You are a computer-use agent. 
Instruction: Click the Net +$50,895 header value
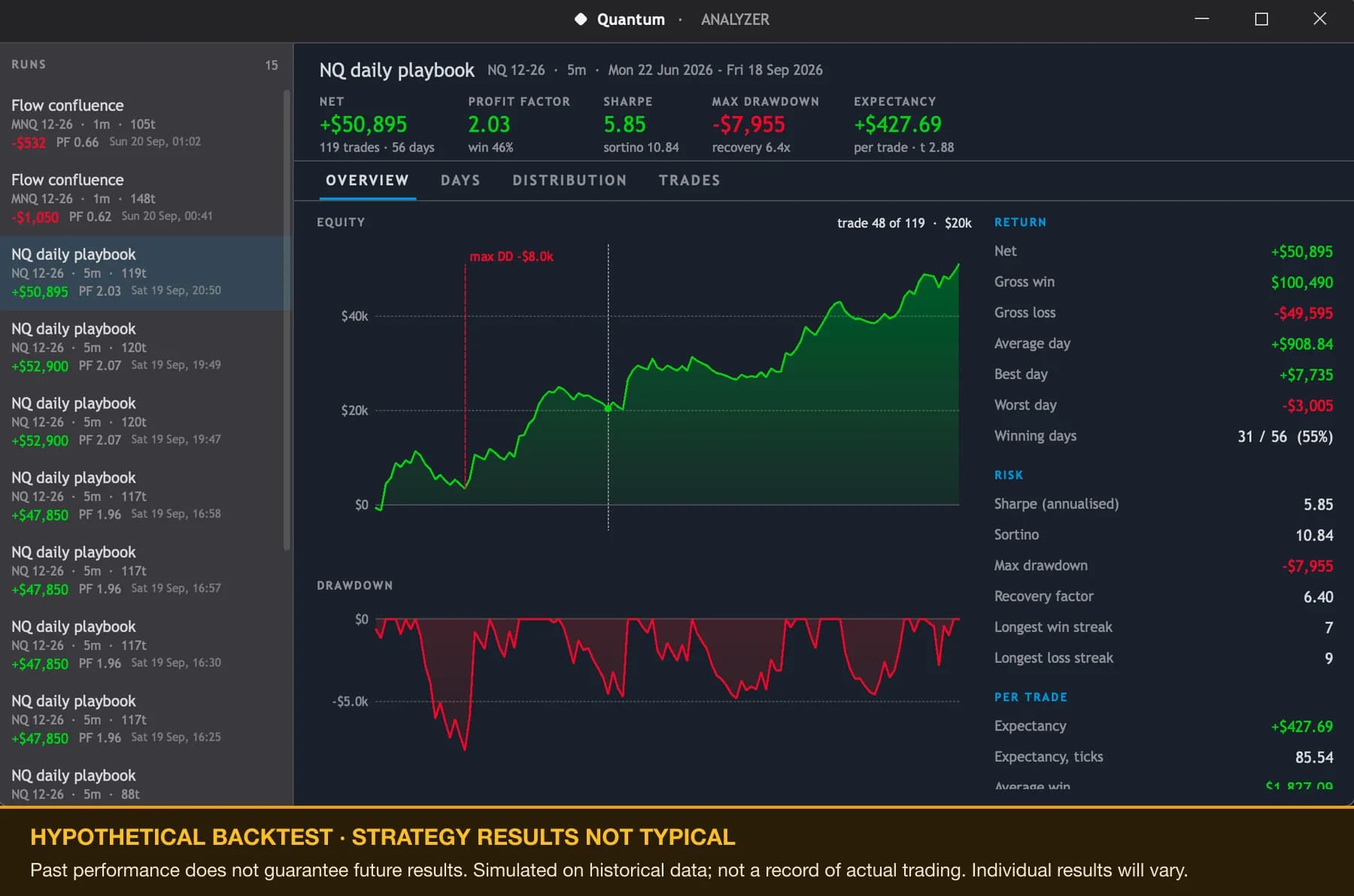click(363, 124)
